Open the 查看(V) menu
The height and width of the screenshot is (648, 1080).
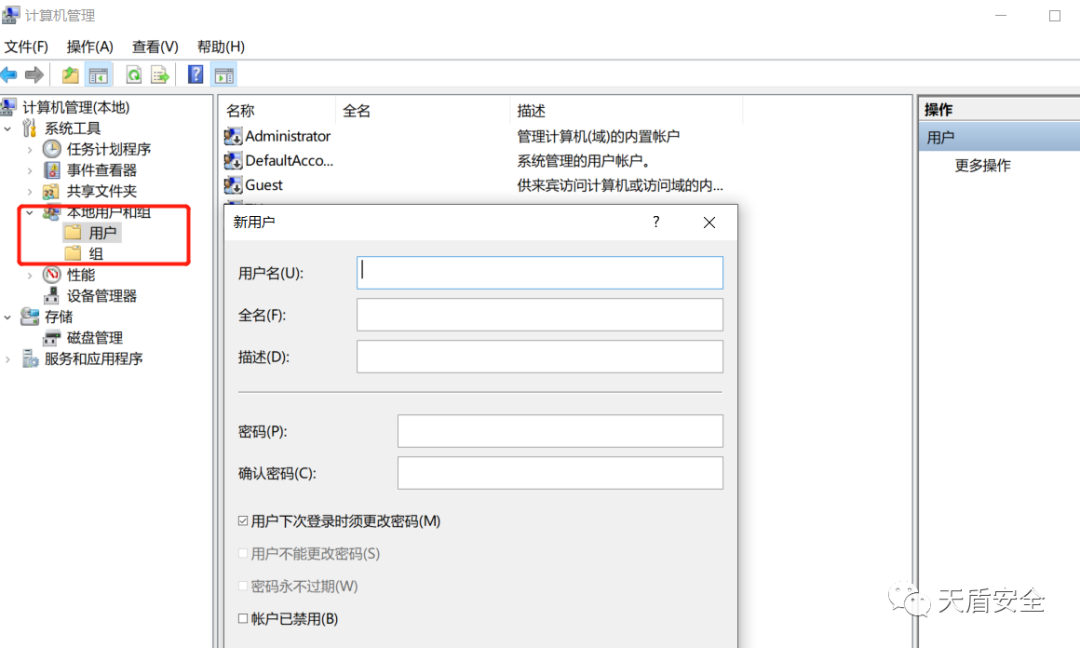tap(155, 47)
